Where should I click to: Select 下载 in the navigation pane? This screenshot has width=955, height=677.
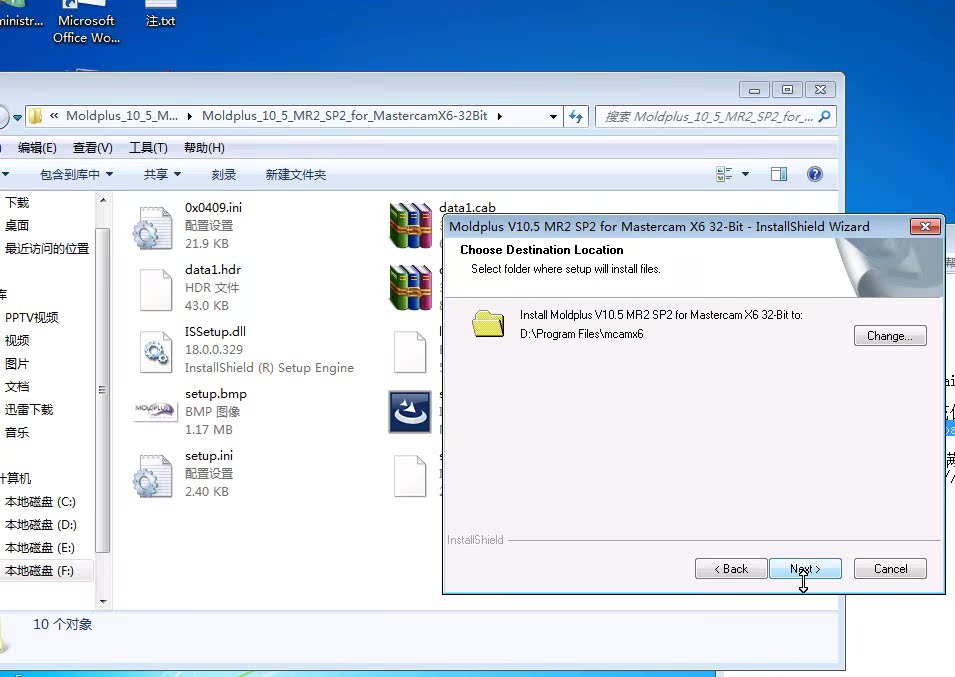[x=17, y=202]
